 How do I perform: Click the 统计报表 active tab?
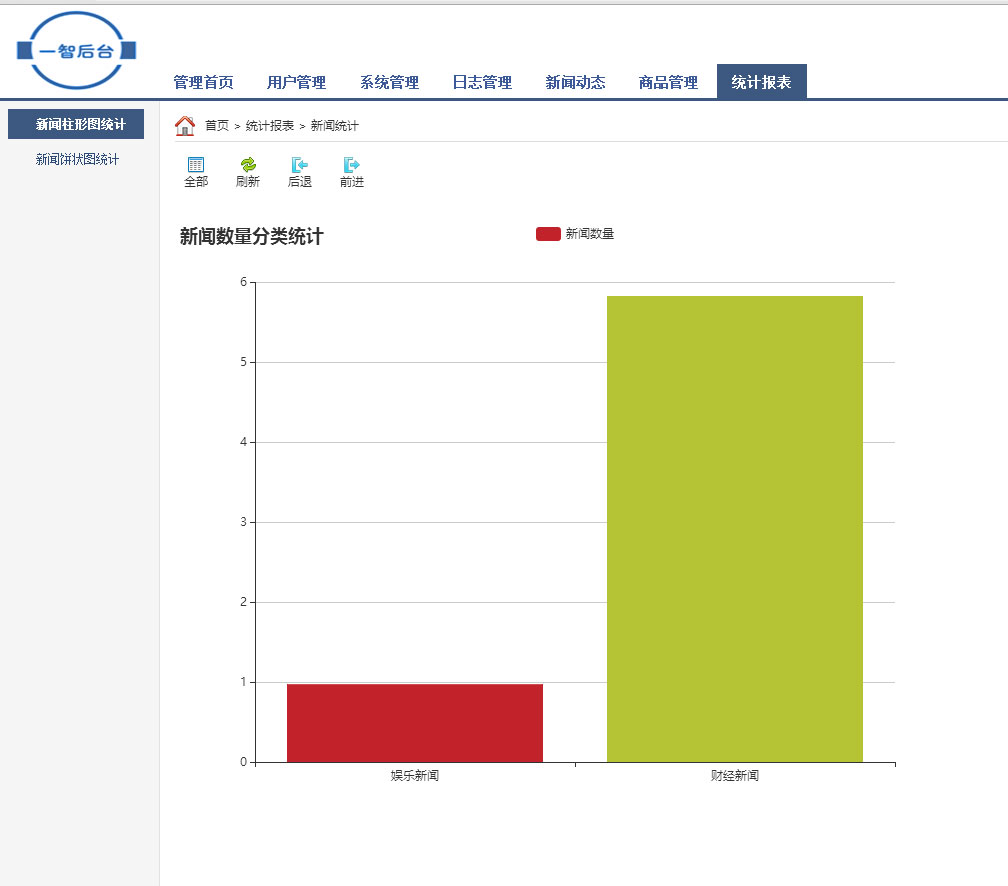(x=761, y=83)
